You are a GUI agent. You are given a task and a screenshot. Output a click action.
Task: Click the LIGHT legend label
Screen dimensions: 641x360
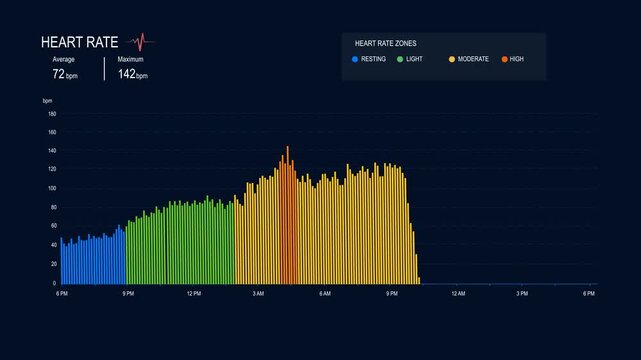[414, 59]
